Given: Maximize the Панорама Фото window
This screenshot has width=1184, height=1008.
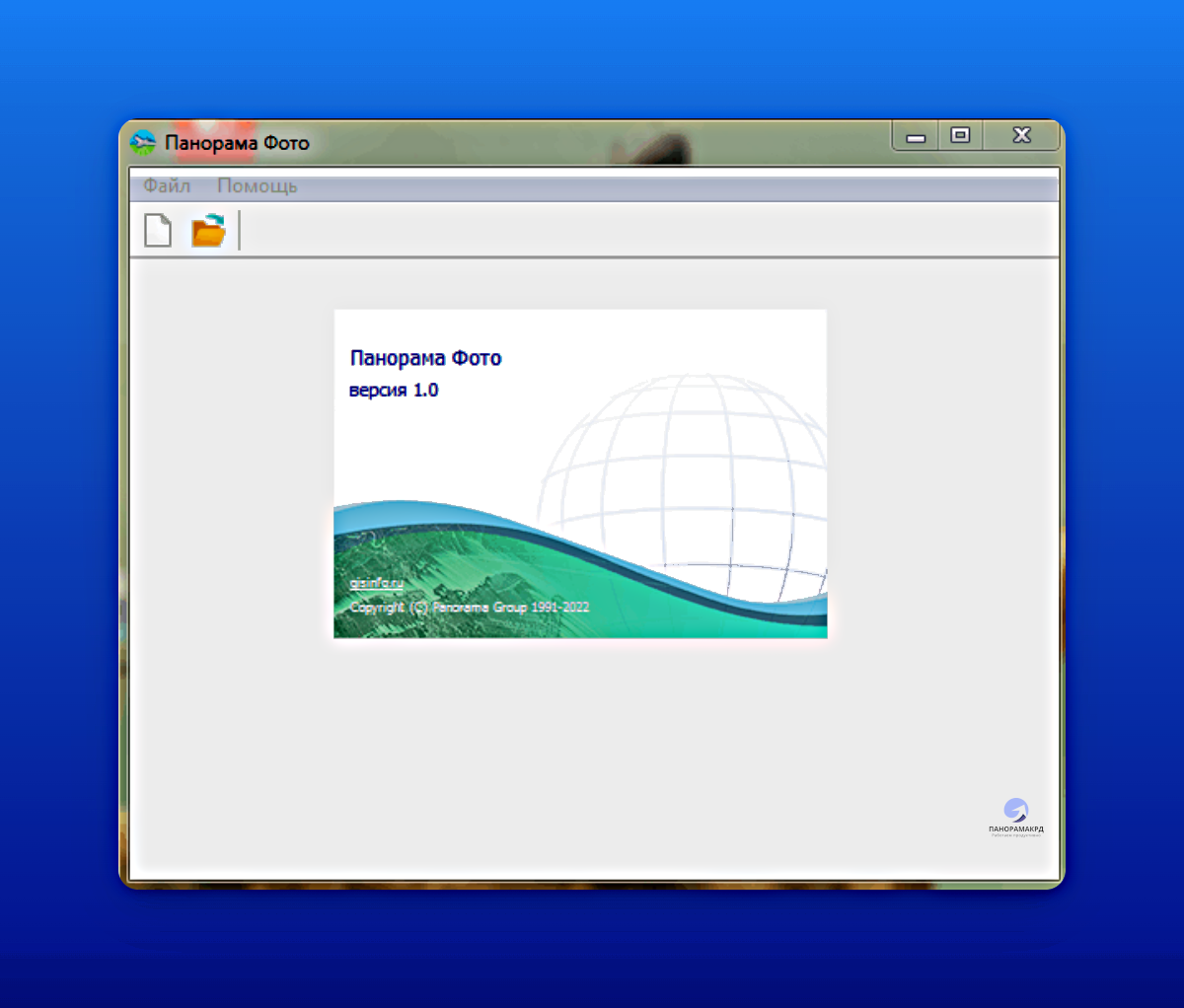Looking at the screenshot, I should pyautogui.click(x=960, y=135).
